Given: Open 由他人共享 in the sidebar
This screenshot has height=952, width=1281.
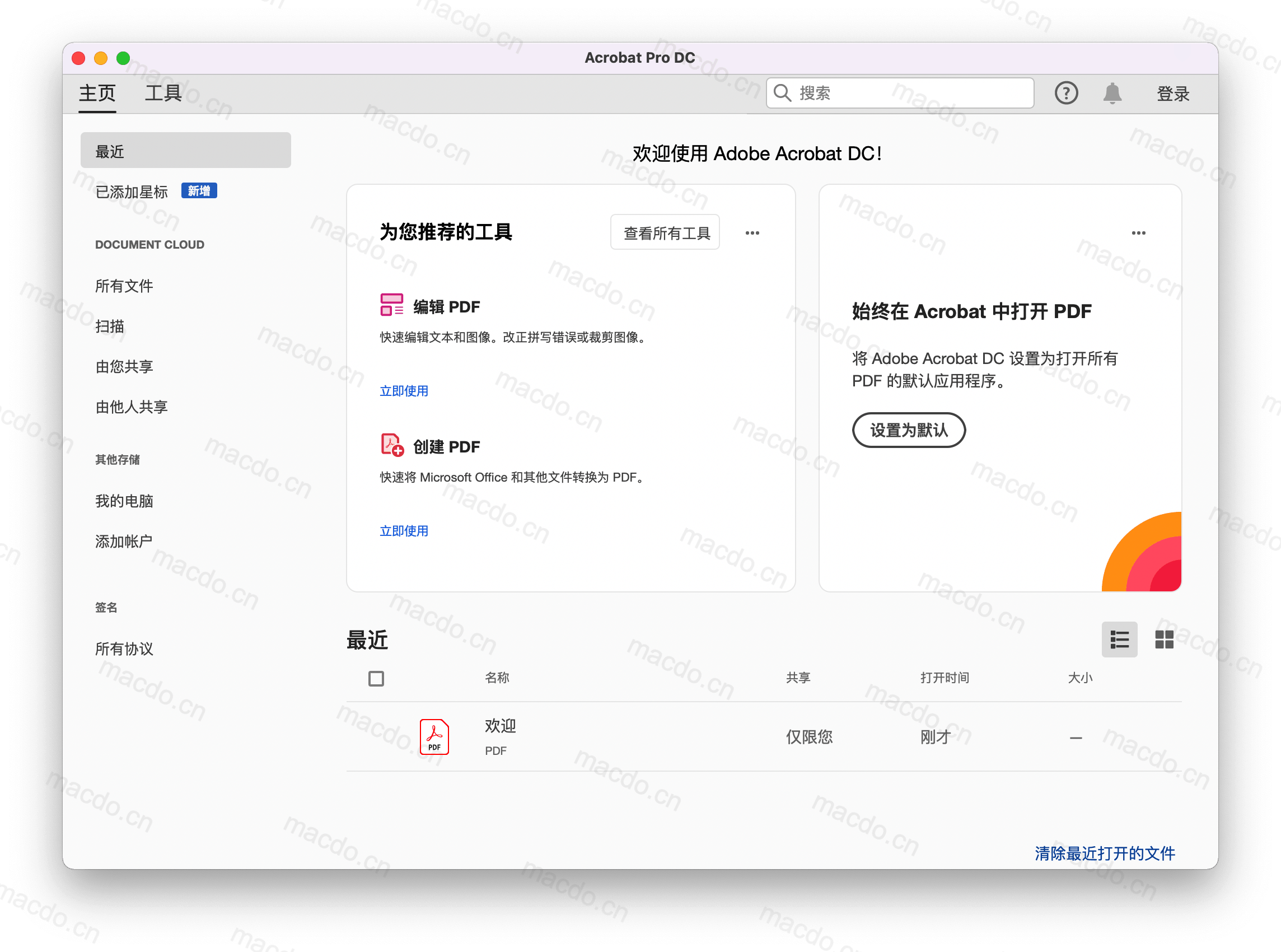Looking at the screenshot, I should [132, 407].
